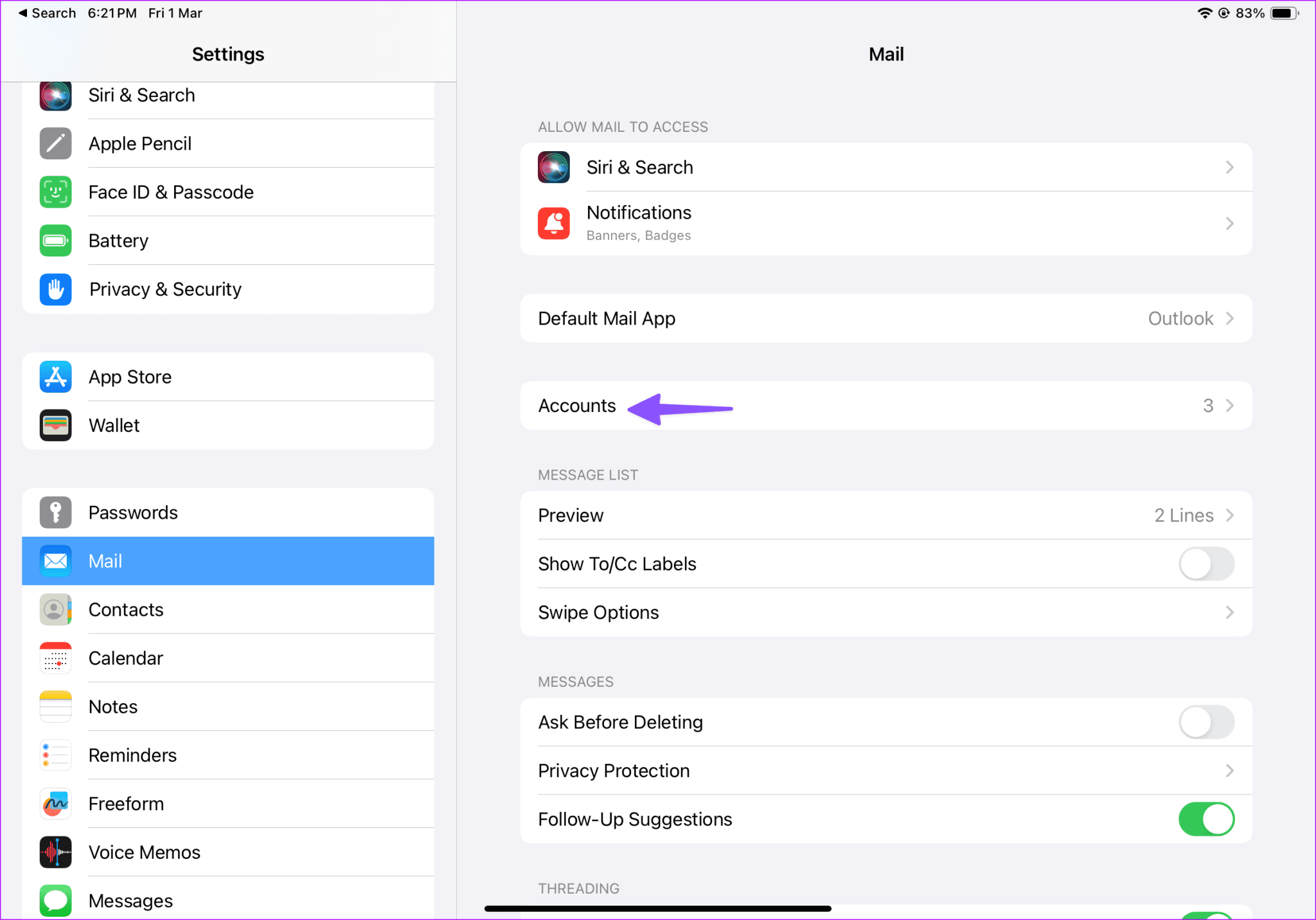The height and width of the screenshot is (920, 1316).
Task: Select the Siri & Search icon in sidebar
Action: coord(55,95)
